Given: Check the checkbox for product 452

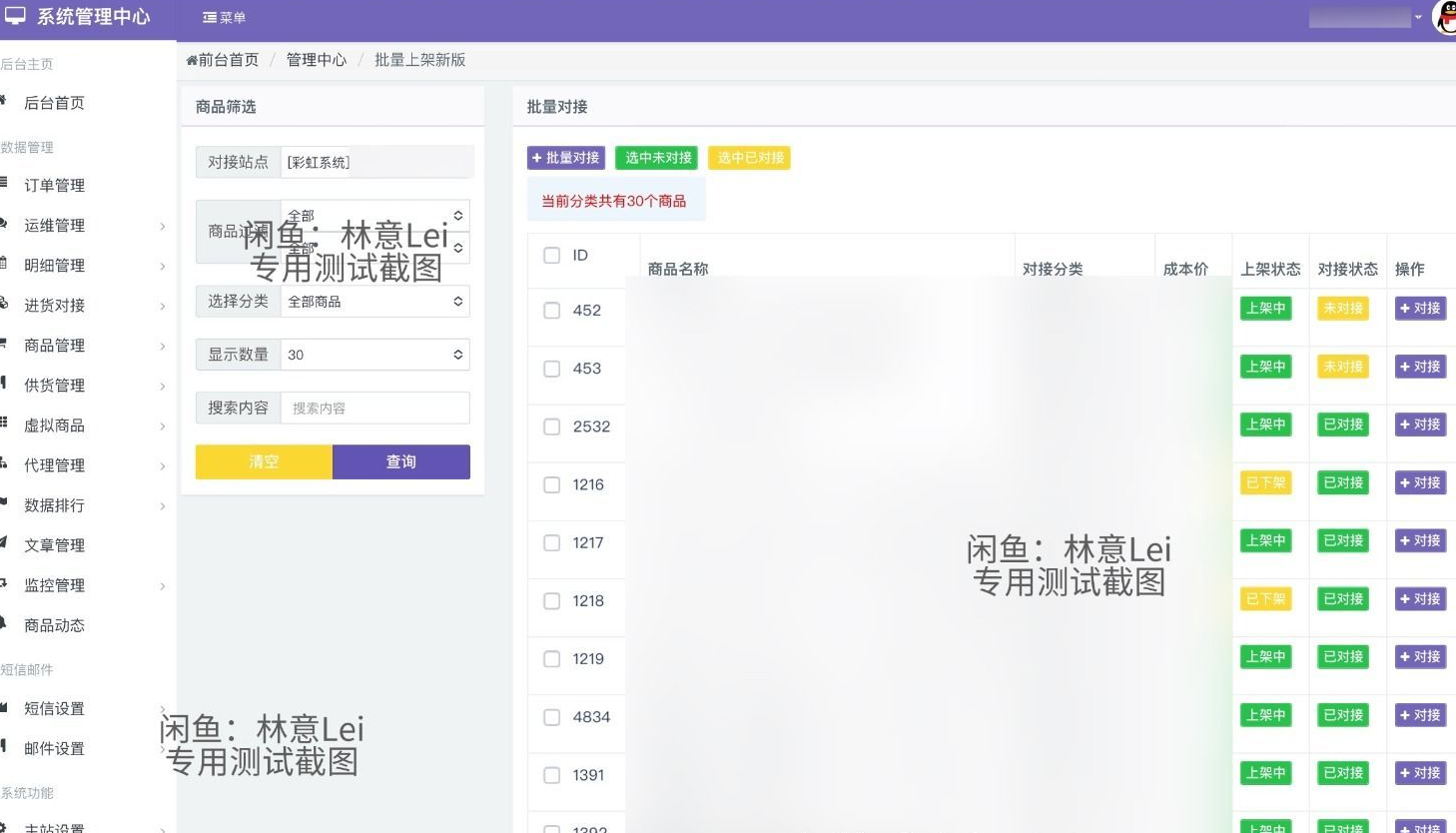Looking at the screenshot, I should coord(551,310).
